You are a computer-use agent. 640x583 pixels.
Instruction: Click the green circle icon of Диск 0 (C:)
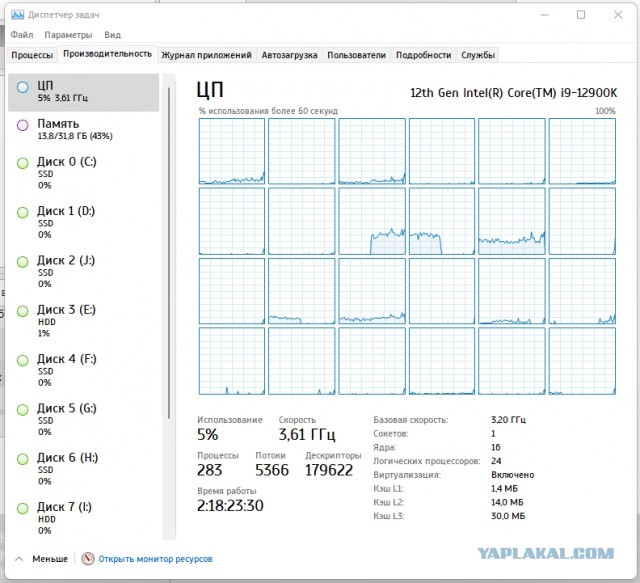click(22, 163)
